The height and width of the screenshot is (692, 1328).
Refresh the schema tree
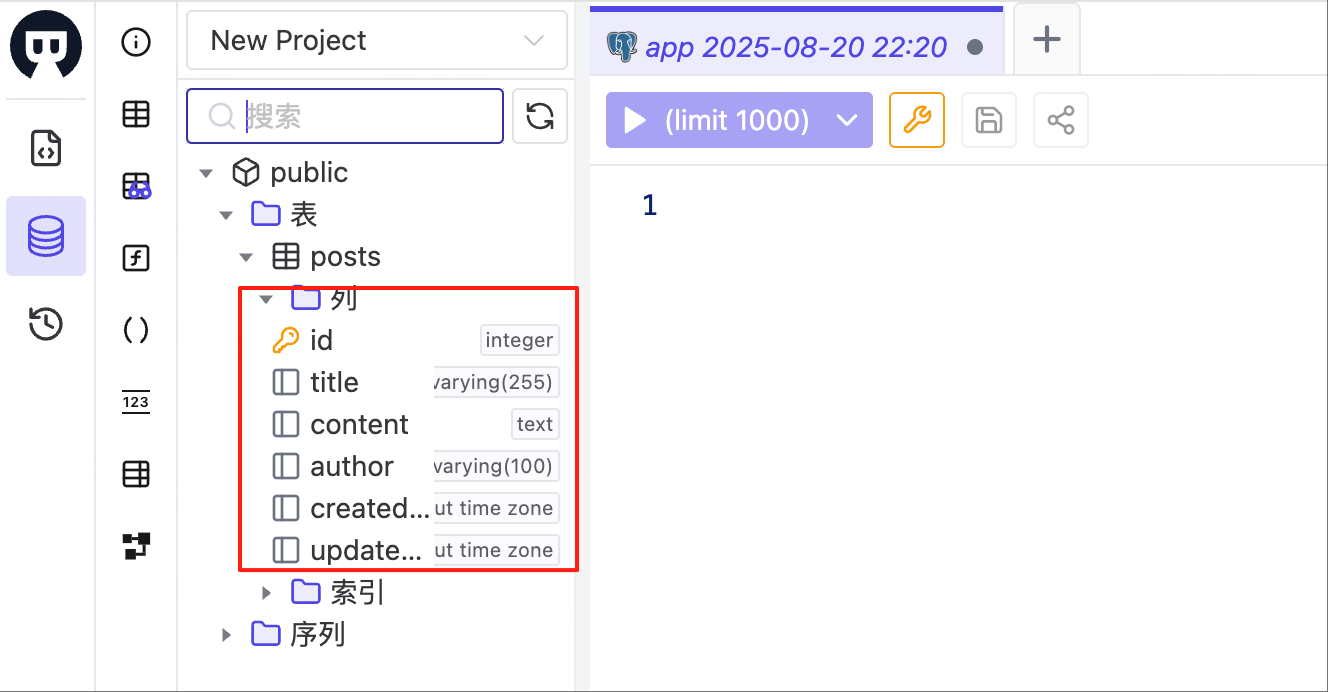[x=540, y=117]
